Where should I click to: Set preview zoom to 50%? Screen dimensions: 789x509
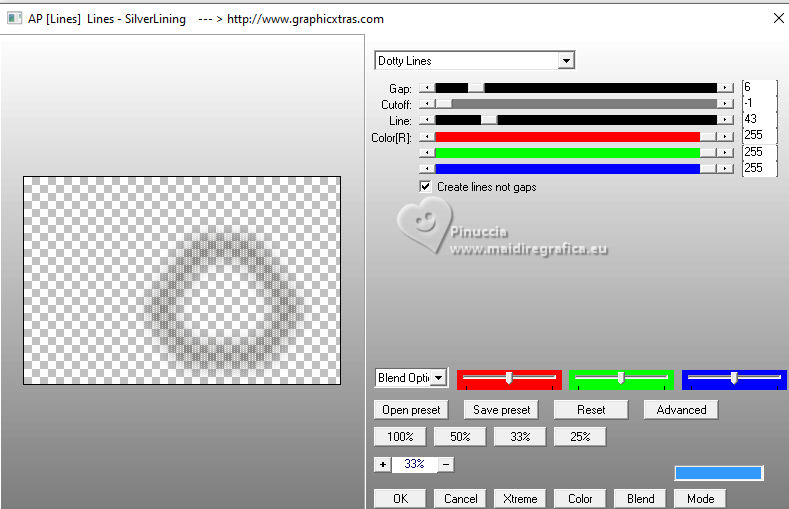coord(460,437)
